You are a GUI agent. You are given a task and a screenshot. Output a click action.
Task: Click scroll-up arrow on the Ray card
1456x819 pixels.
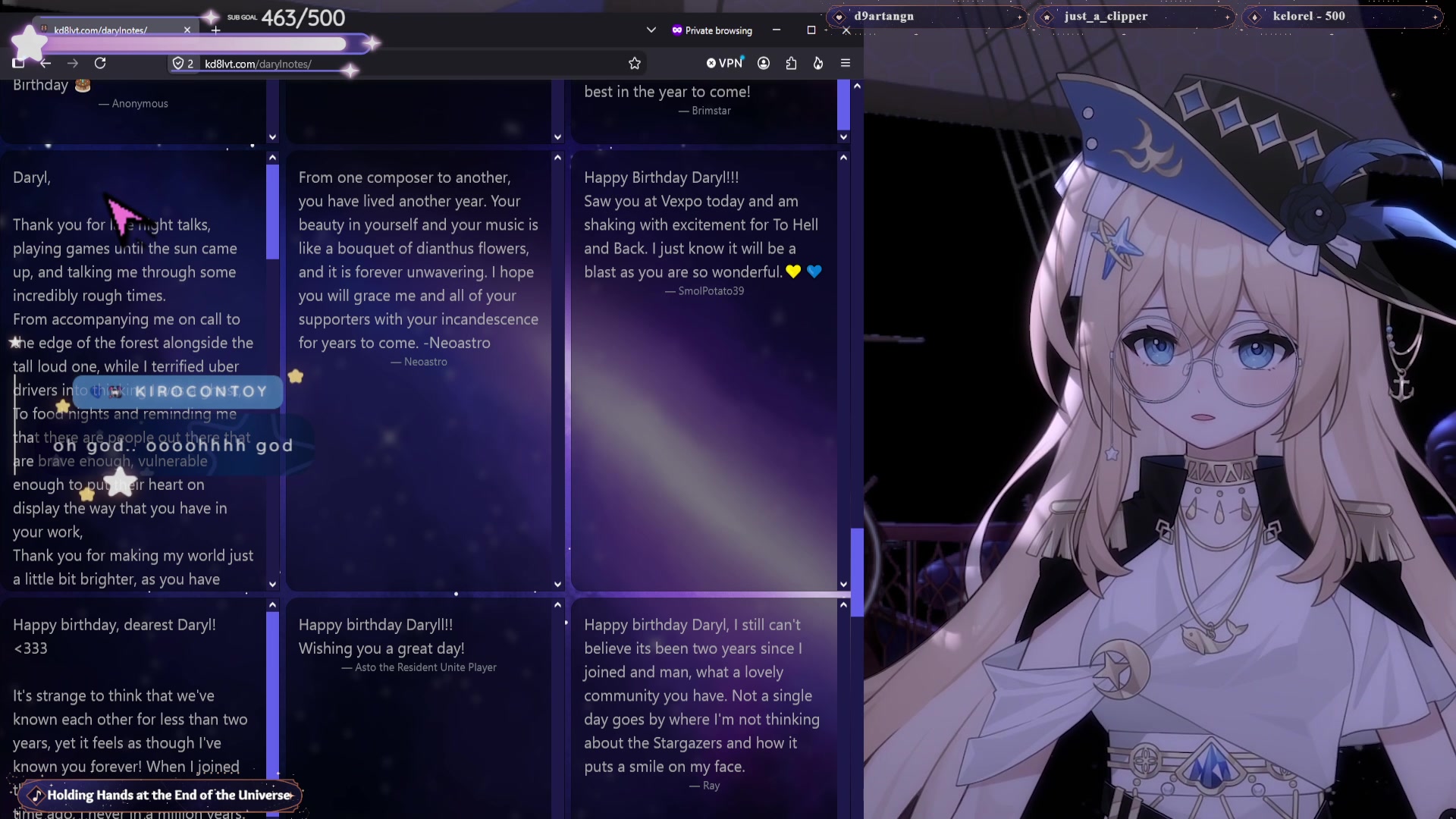pyautogui.click(x=843, y=605)
